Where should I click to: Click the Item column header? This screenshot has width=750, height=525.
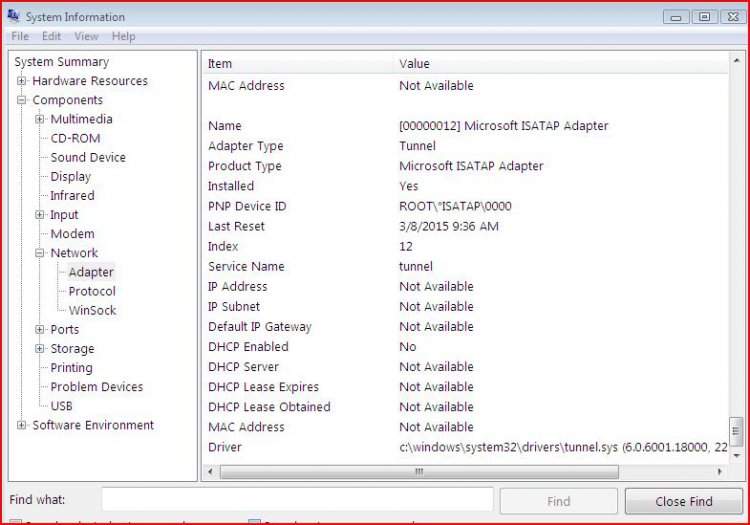298,64
